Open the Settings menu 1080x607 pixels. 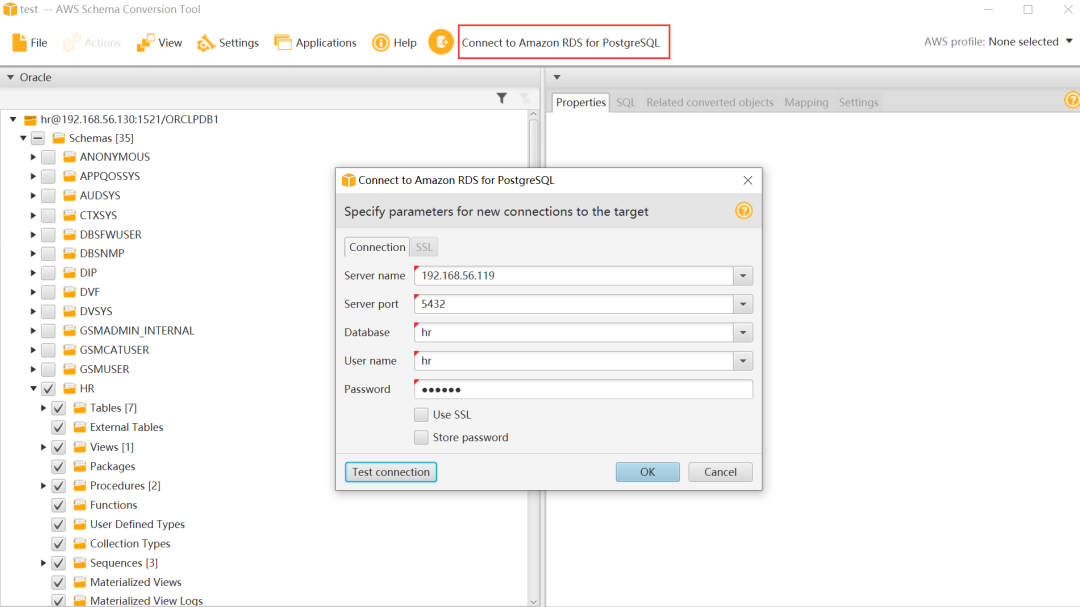(227, 43)
